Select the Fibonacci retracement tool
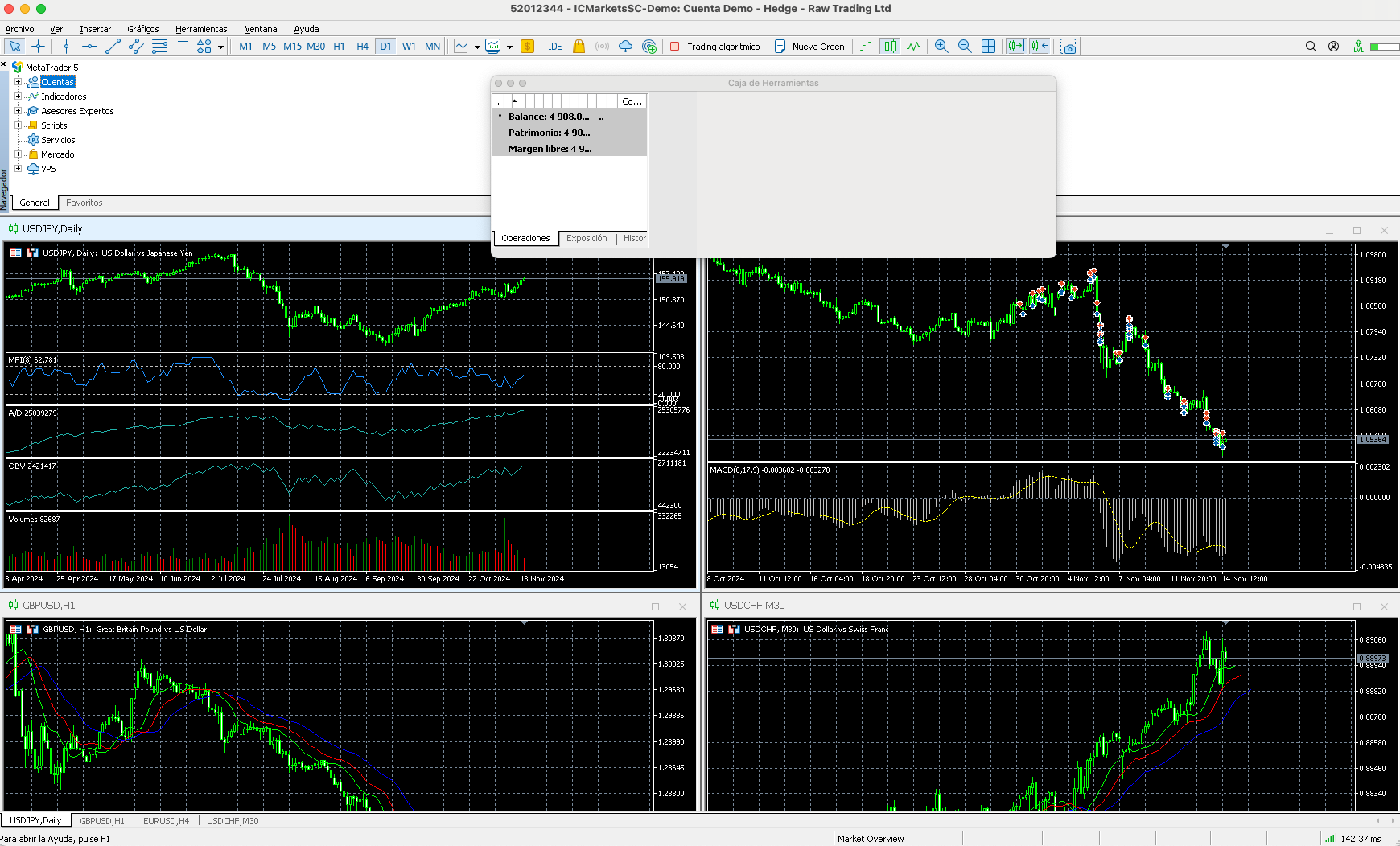Screen dimensions: 1400x846 coord(159,46)
